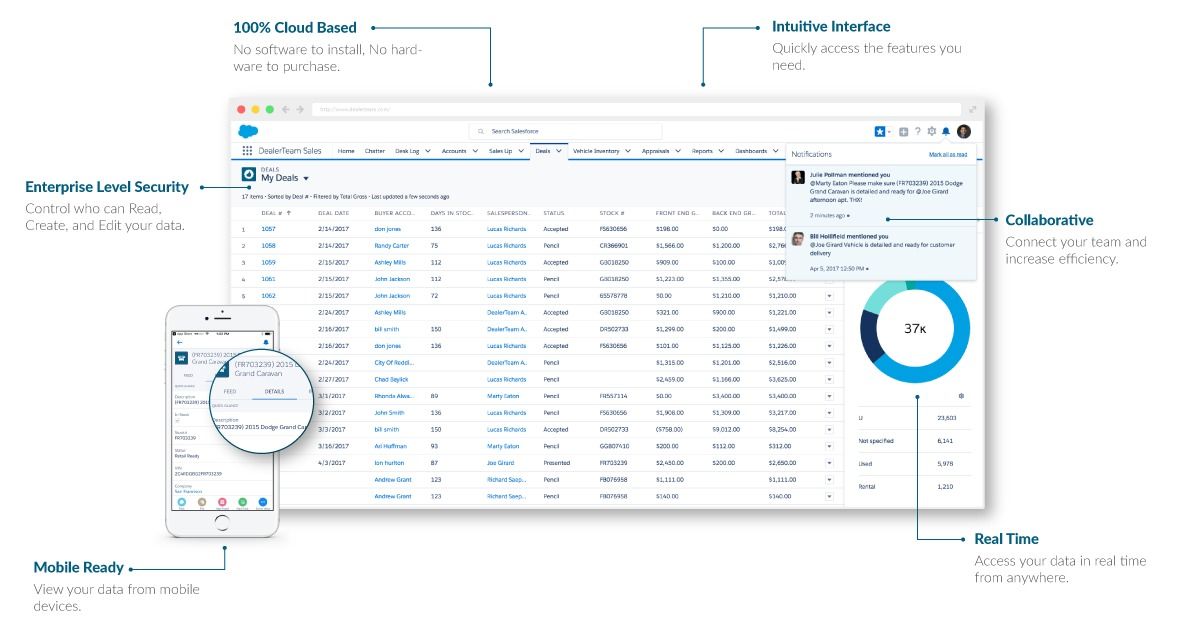The image size is (1191, 641).
Task: Open buyer account Randy Carter
Action: tap(391, 245)
